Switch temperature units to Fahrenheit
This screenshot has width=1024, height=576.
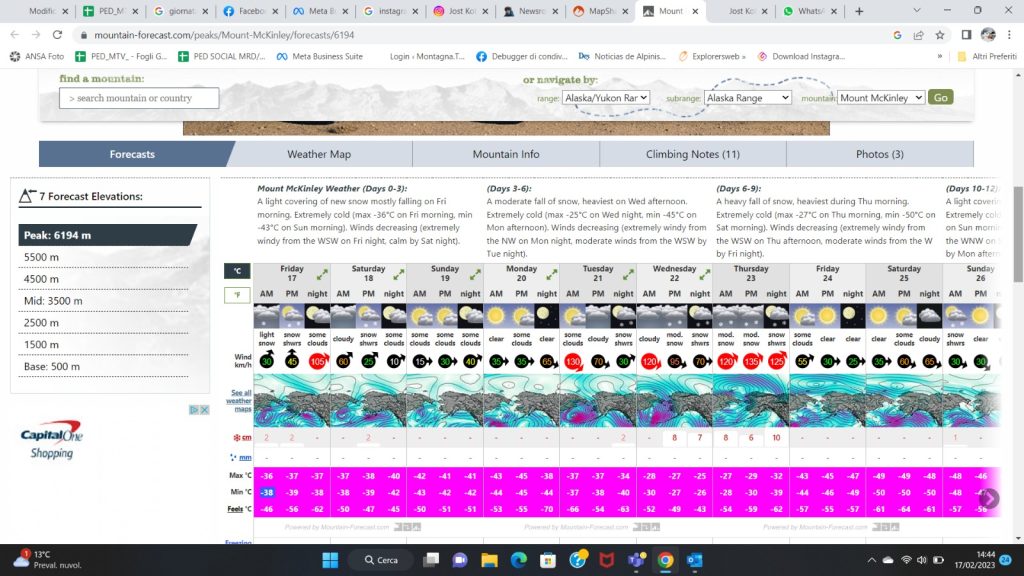(237, 293)
